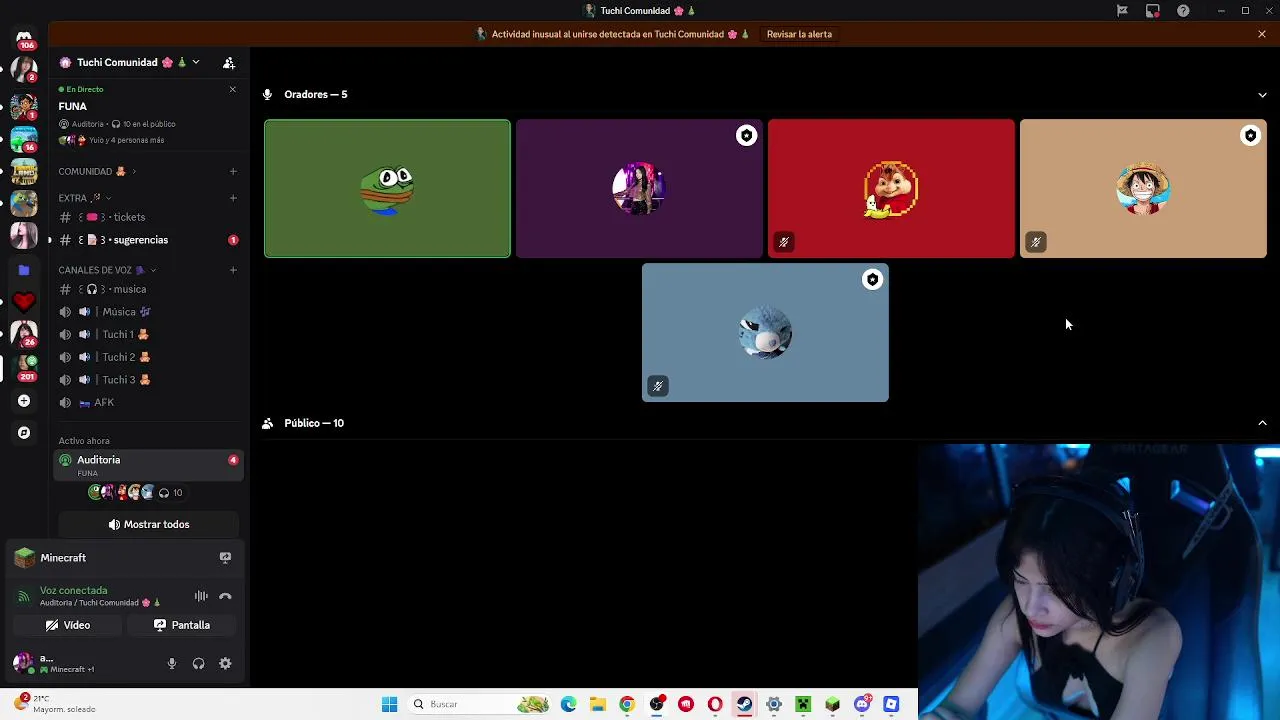Open the sugerencias text channel

[148, 240]
